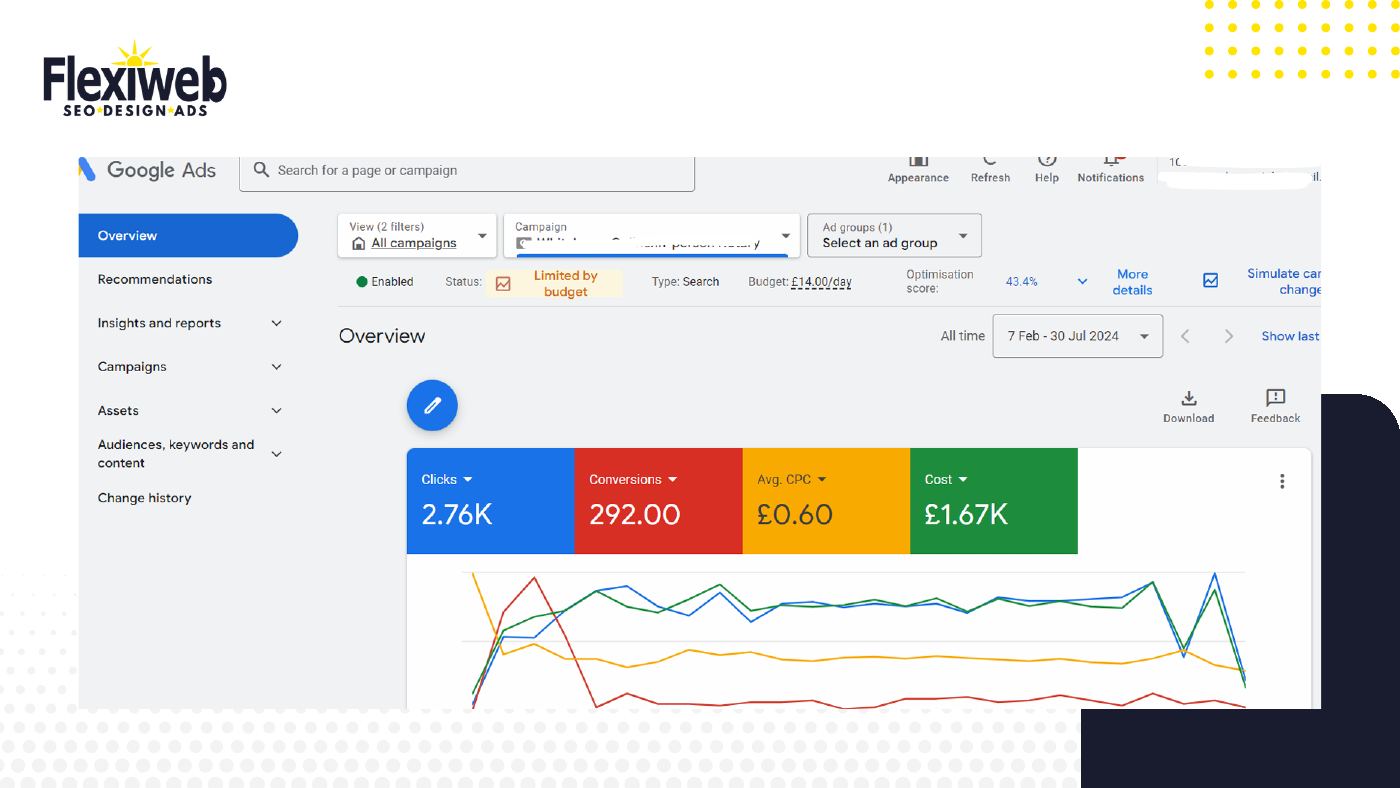Refresh the page with Refresh icon
Image resolution: width=1400 pixels, height=788 pixels.
click(990, 161)
